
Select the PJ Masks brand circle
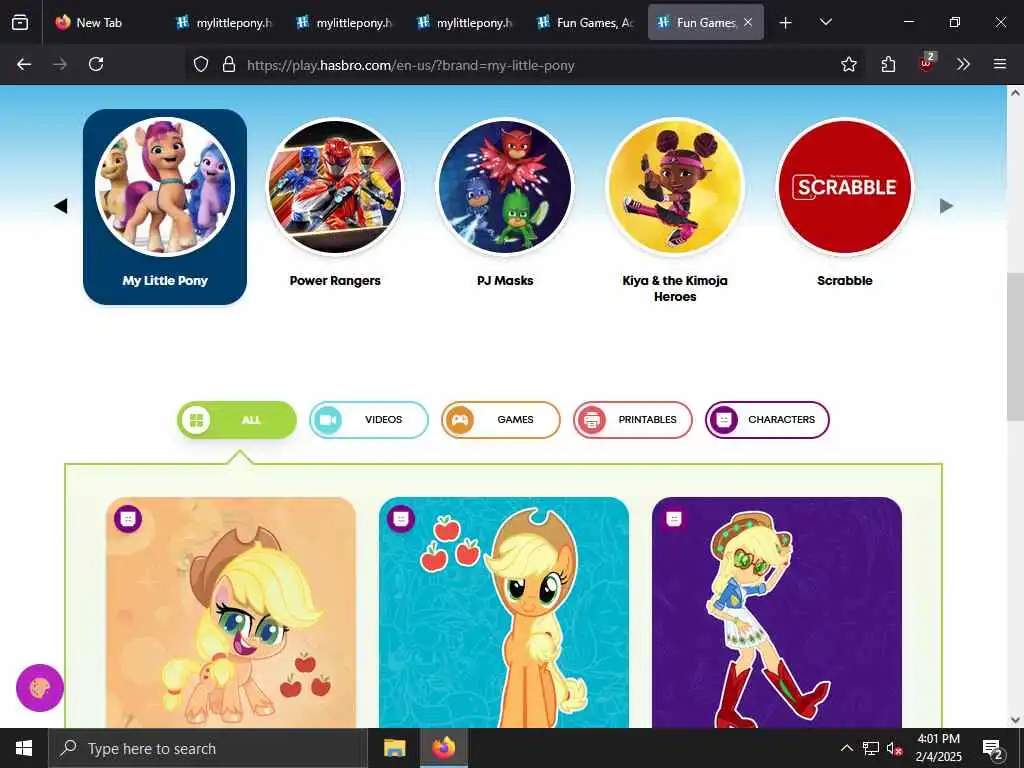tap(505, 187)
